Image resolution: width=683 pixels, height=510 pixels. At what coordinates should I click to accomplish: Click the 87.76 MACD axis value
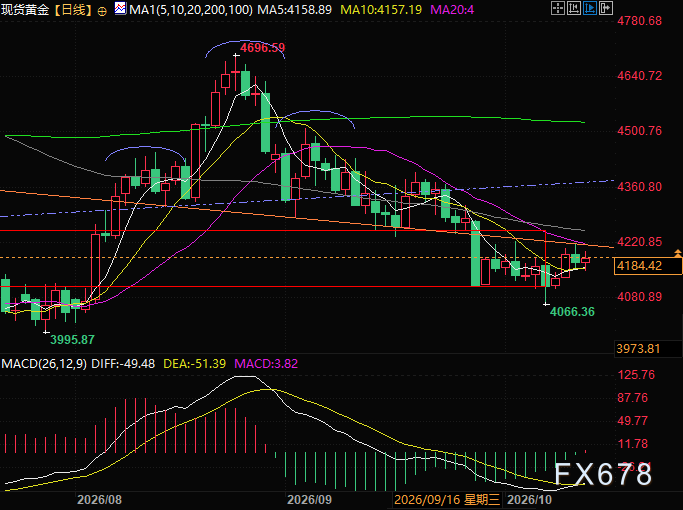(x=633, y=398)
